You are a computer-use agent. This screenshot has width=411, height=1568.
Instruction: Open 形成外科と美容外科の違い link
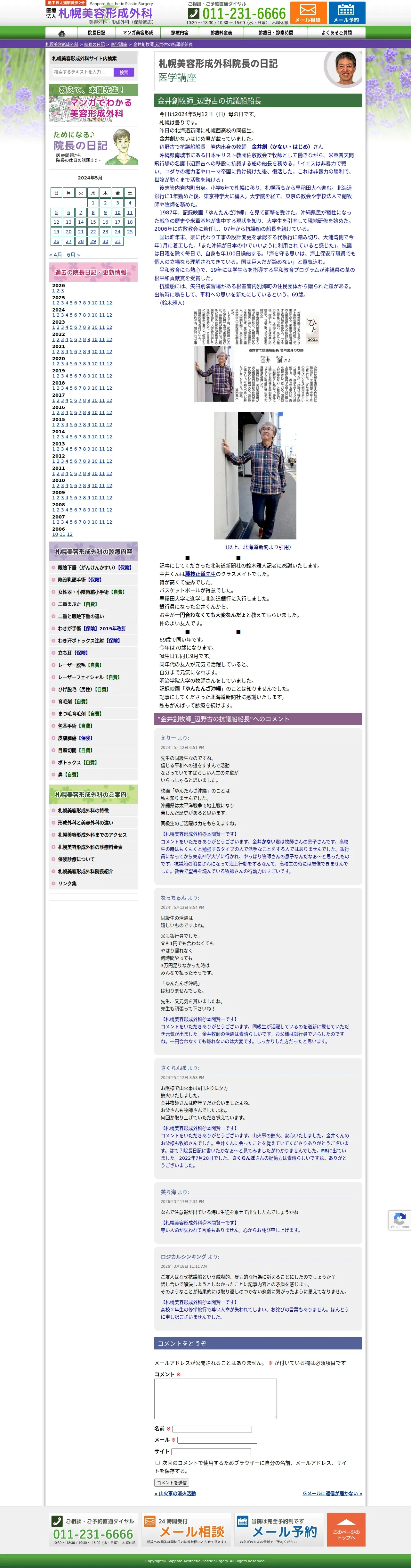[x=85, y=823]
